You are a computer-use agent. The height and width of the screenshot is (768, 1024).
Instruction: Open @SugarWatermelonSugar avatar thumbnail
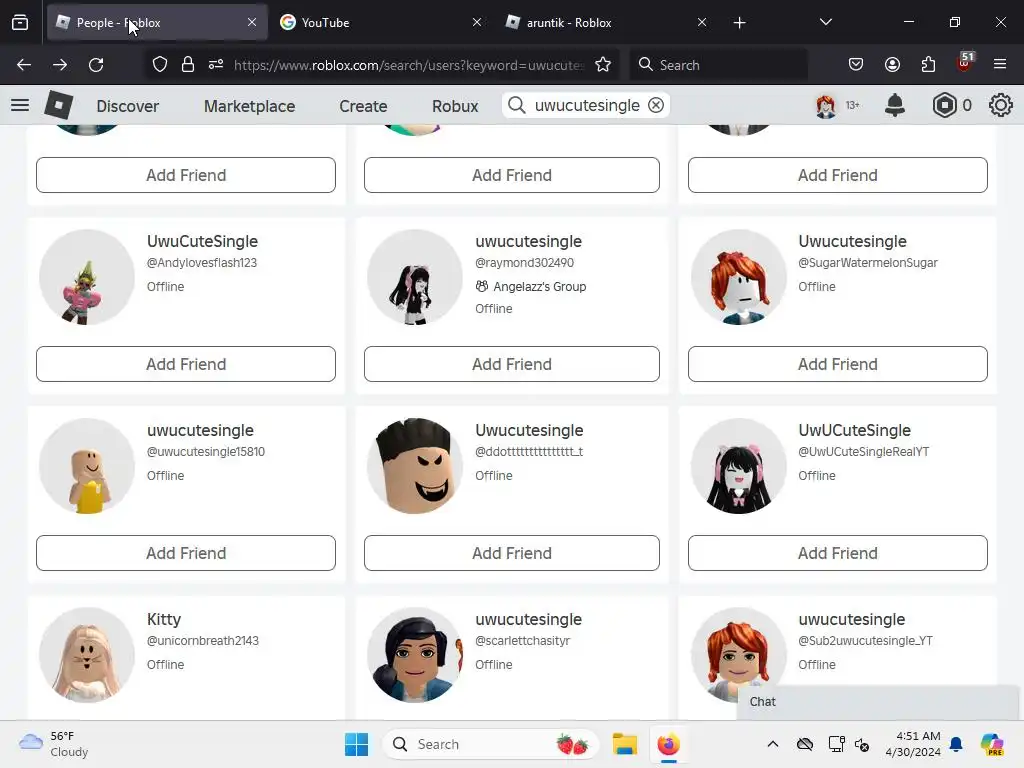tap(739, 277)
